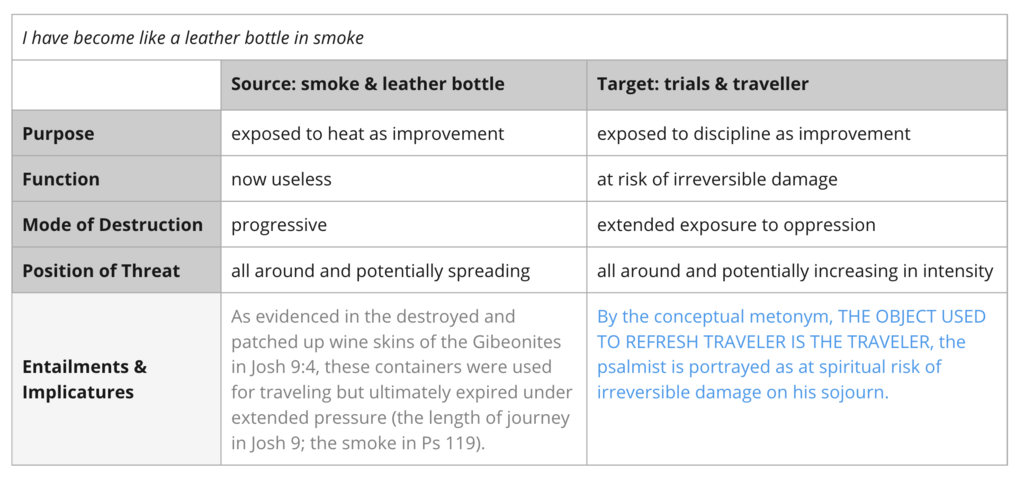Click the 'exposed to heat as improvement' cell
1024x481 pixels.
(367, 133)
